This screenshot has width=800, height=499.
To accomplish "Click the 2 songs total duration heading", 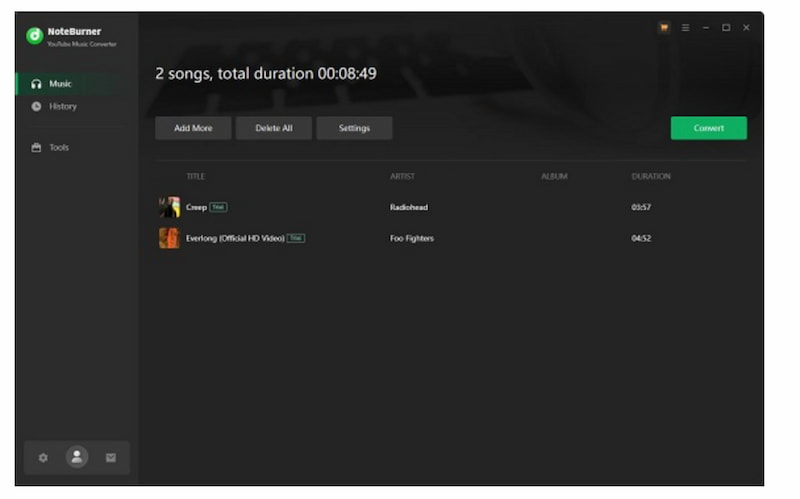I will pyautogui.click(x=266, y=74).
